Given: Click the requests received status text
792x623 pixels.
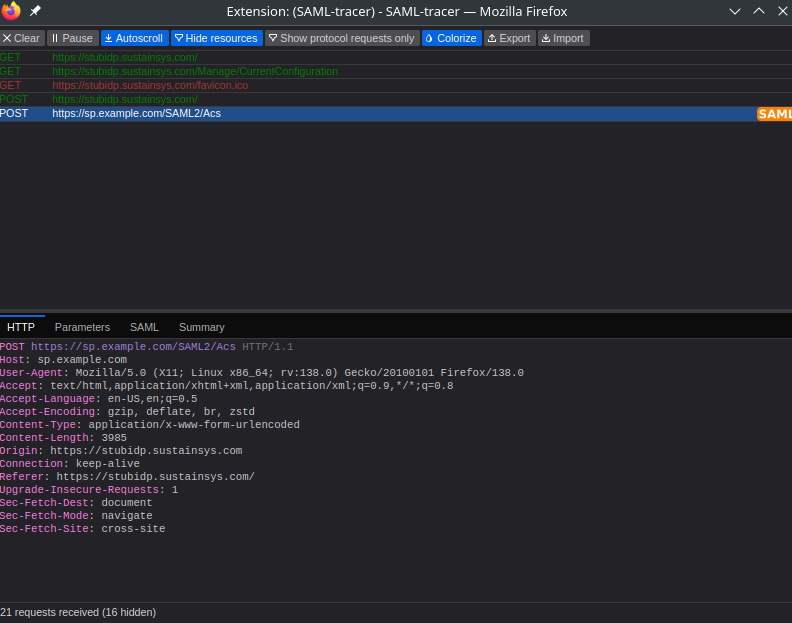Looking at the screenshot, I should point(78,612).
